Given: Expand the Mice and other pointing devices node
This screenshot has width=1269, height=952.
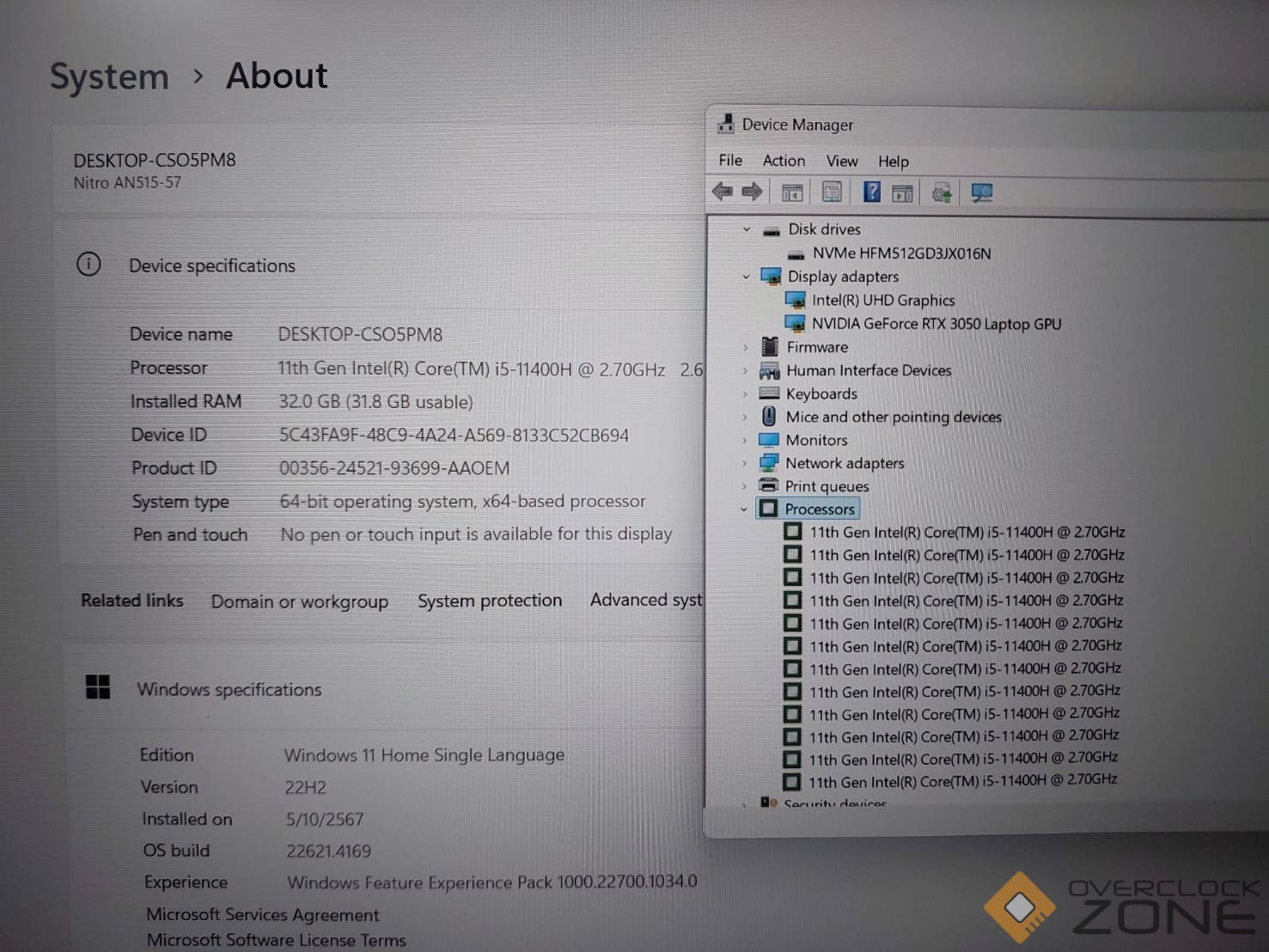Looking at the screenshot, I should [745, 417].
